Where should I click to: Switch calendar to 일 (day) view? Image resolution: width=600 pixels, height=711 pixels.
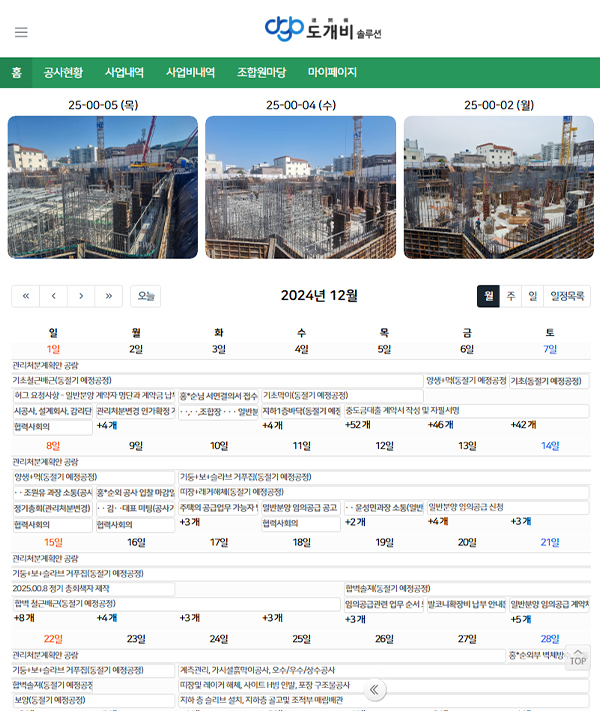pyautogui.click(x=533, y=296)
